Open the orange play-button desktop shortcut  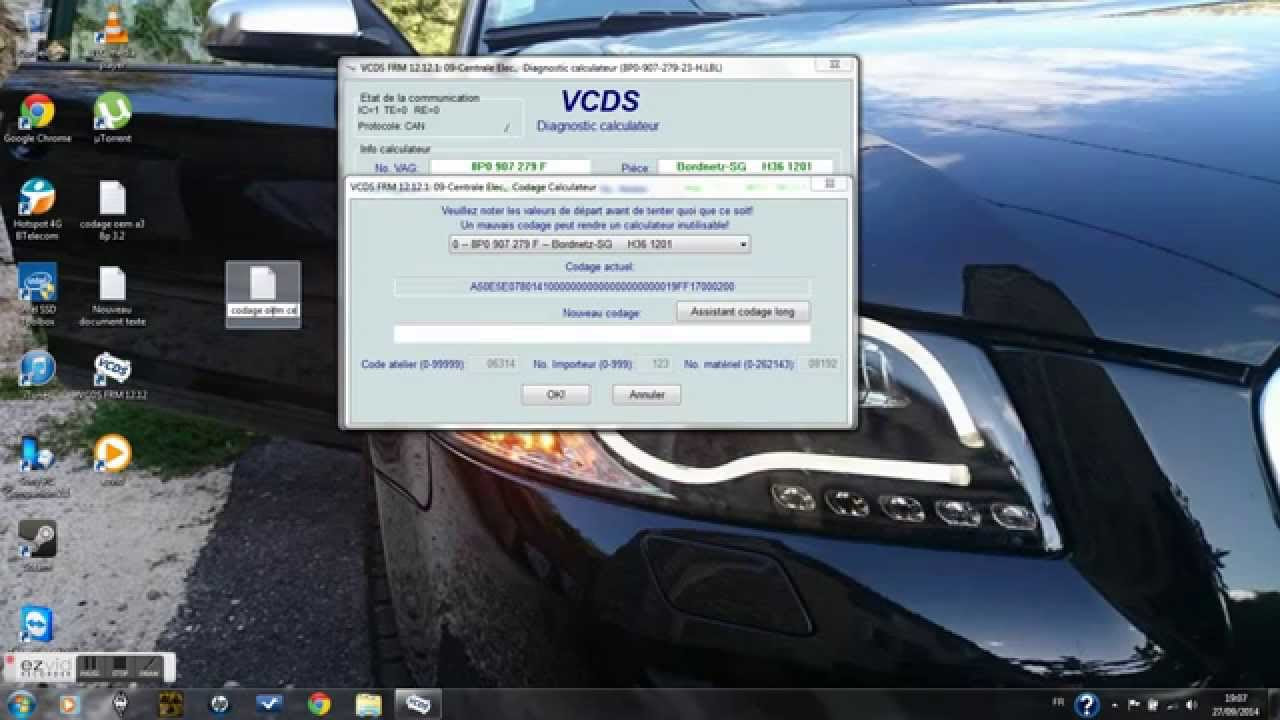[113, 458]
